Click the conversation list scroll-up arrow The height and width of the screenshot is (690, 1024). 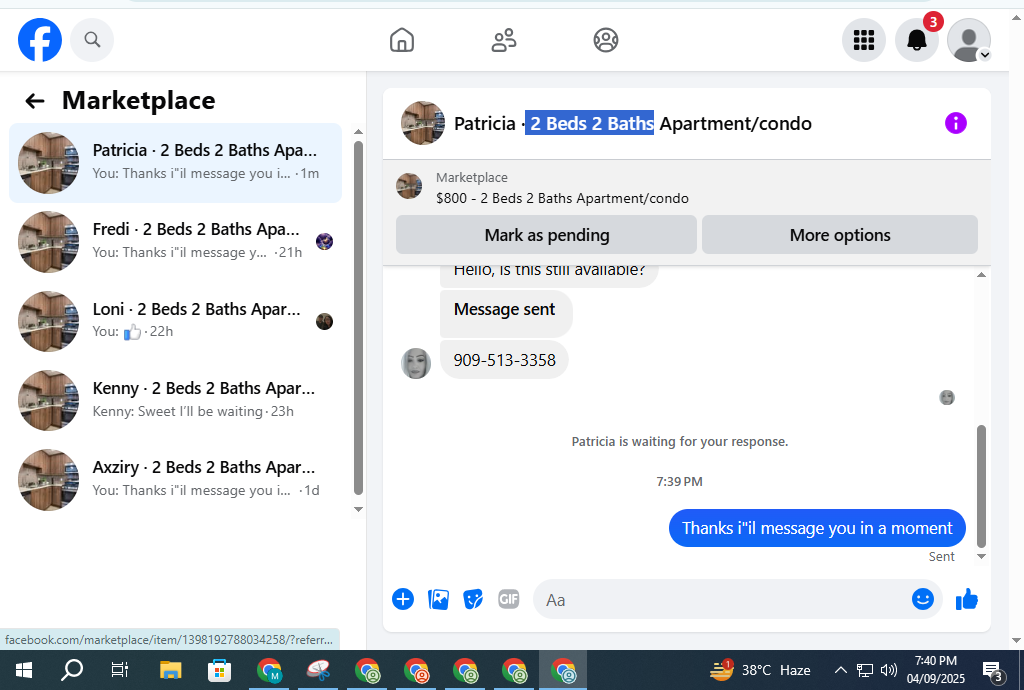point(358,132)
